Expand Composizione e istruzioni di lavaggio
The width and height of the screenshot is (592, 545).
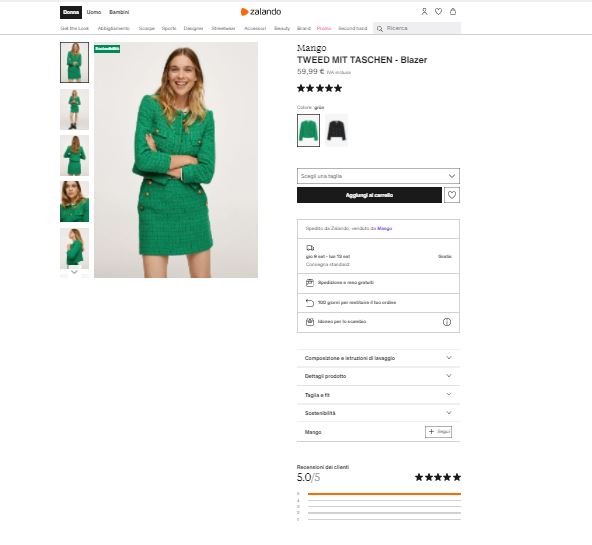pos(378,358)
